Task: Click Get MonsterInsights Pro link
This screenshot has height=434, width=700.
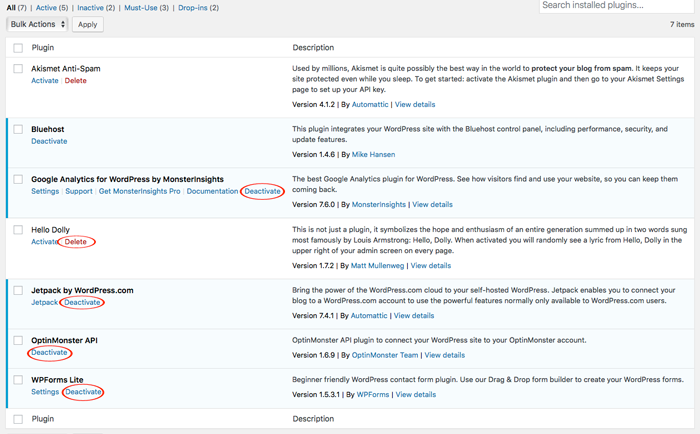Action: 139,191
